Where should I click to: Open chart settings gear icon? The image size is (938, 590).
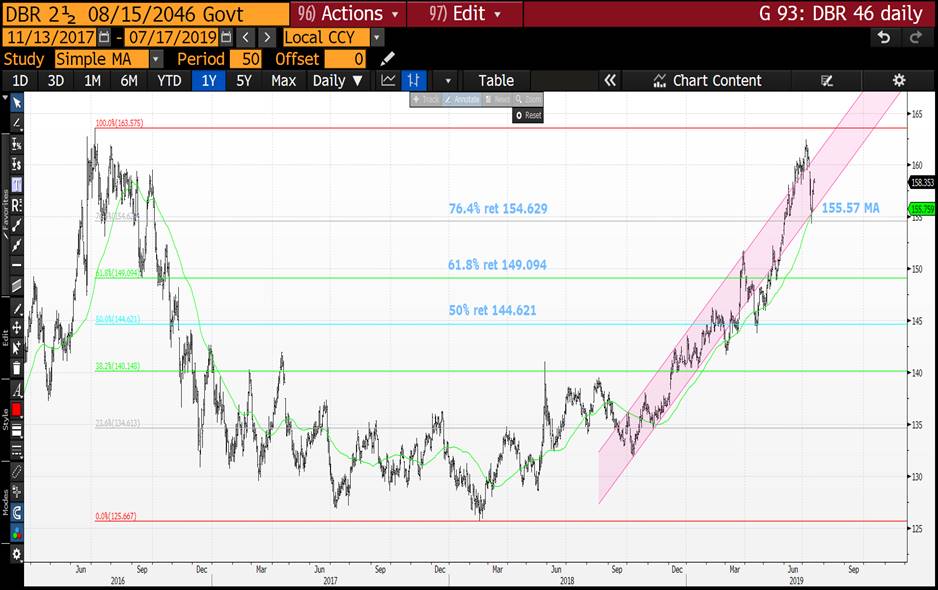point(898,81)
